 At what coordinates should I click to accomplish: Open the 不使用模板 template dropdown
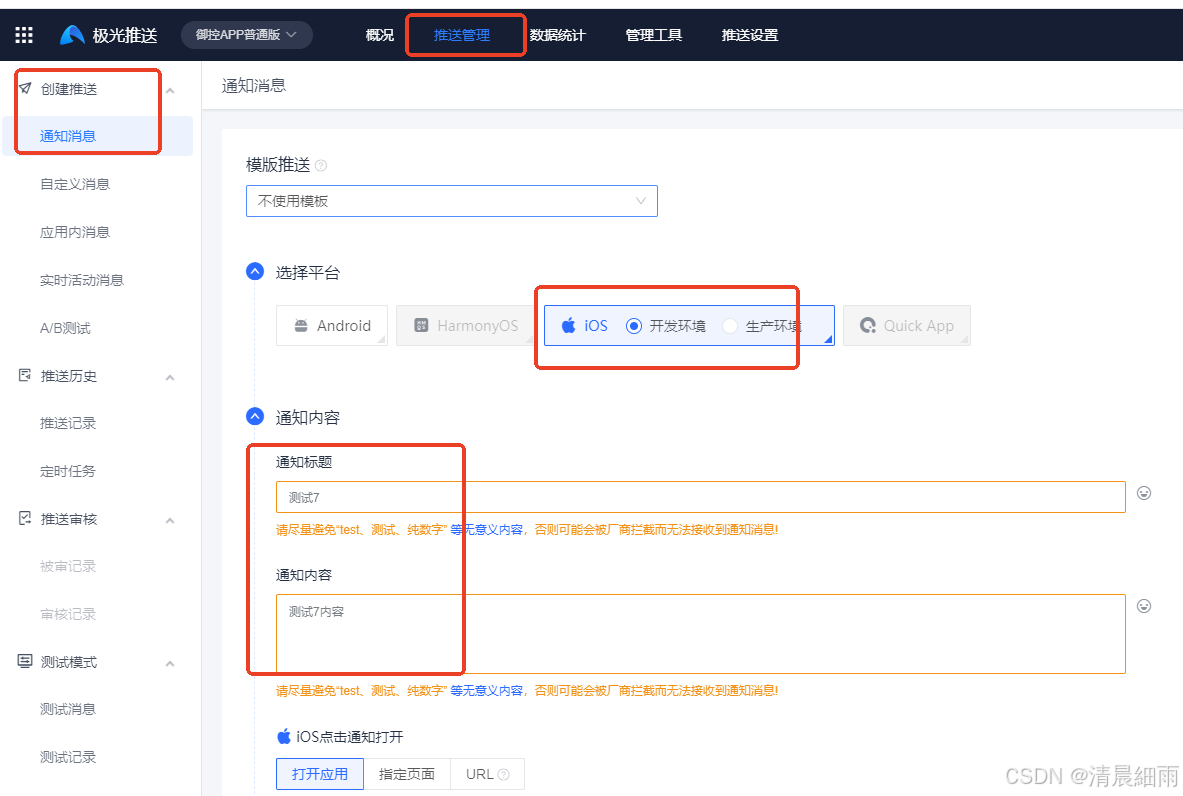(x=452, y=201)
